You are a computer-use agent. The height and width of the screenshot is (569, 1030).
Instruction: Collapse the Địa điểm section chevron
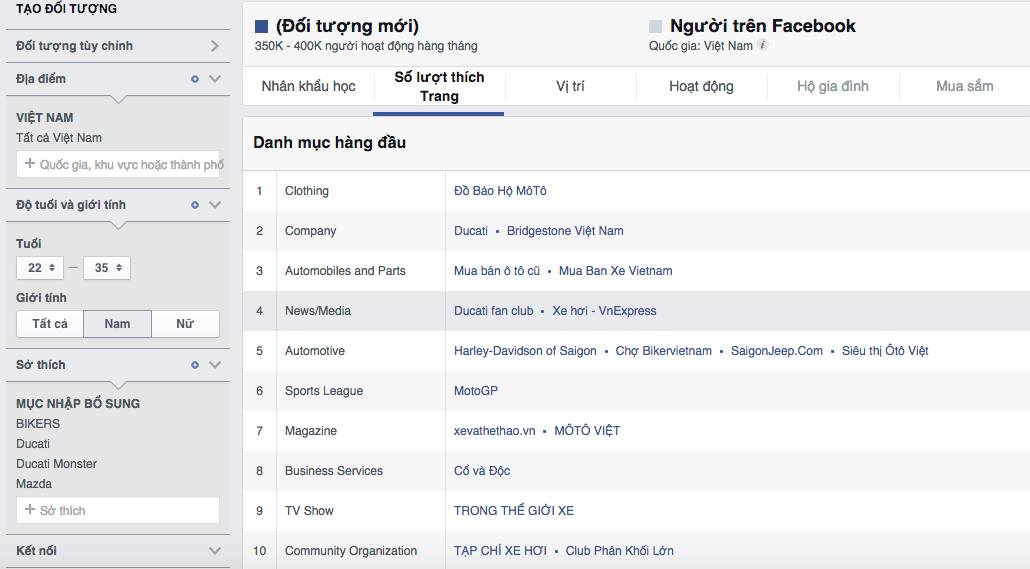tap(215, 79)
